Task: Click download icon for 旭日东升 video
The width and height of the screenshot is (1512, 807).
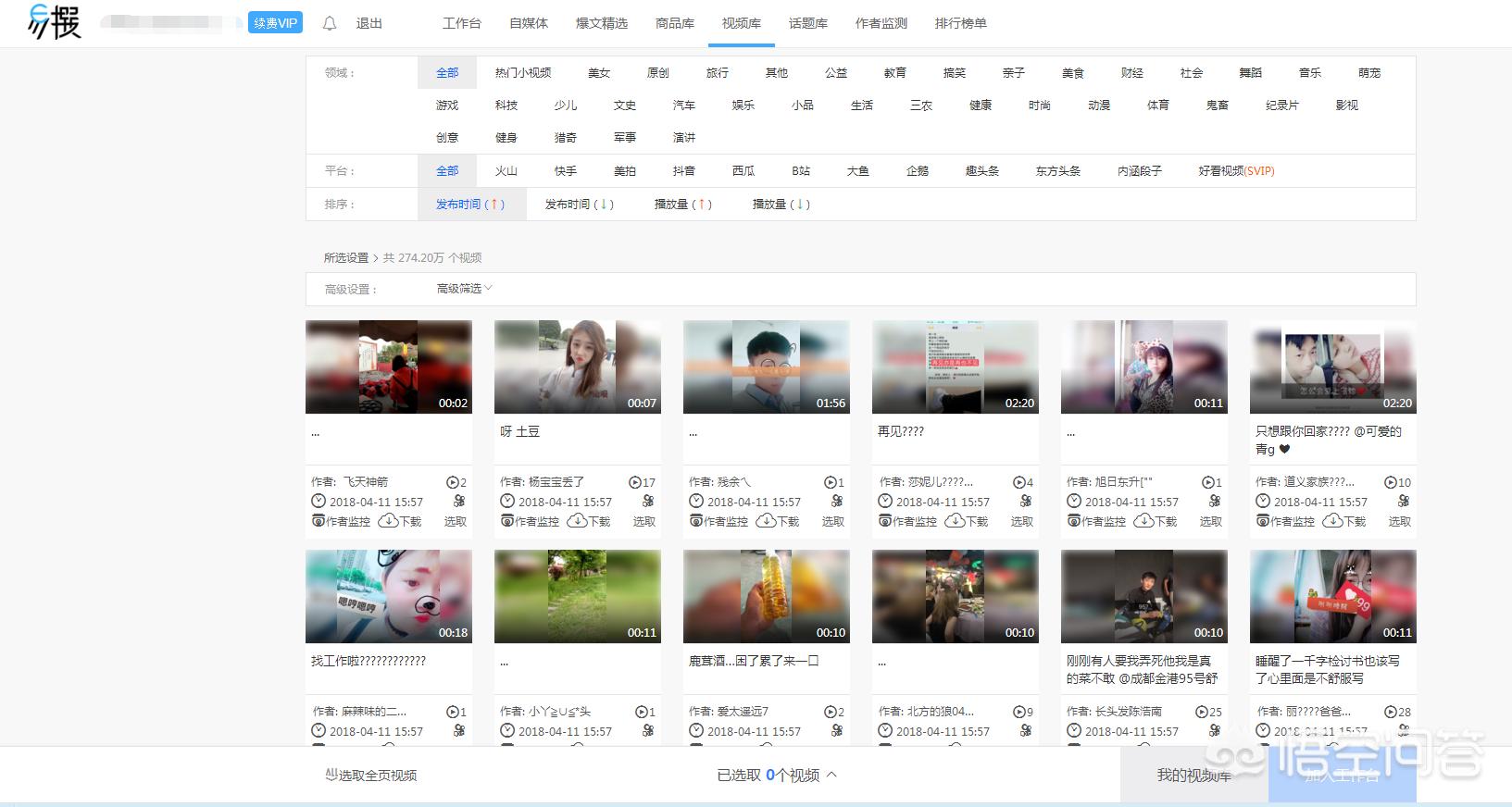Action: coord(1144,521)
